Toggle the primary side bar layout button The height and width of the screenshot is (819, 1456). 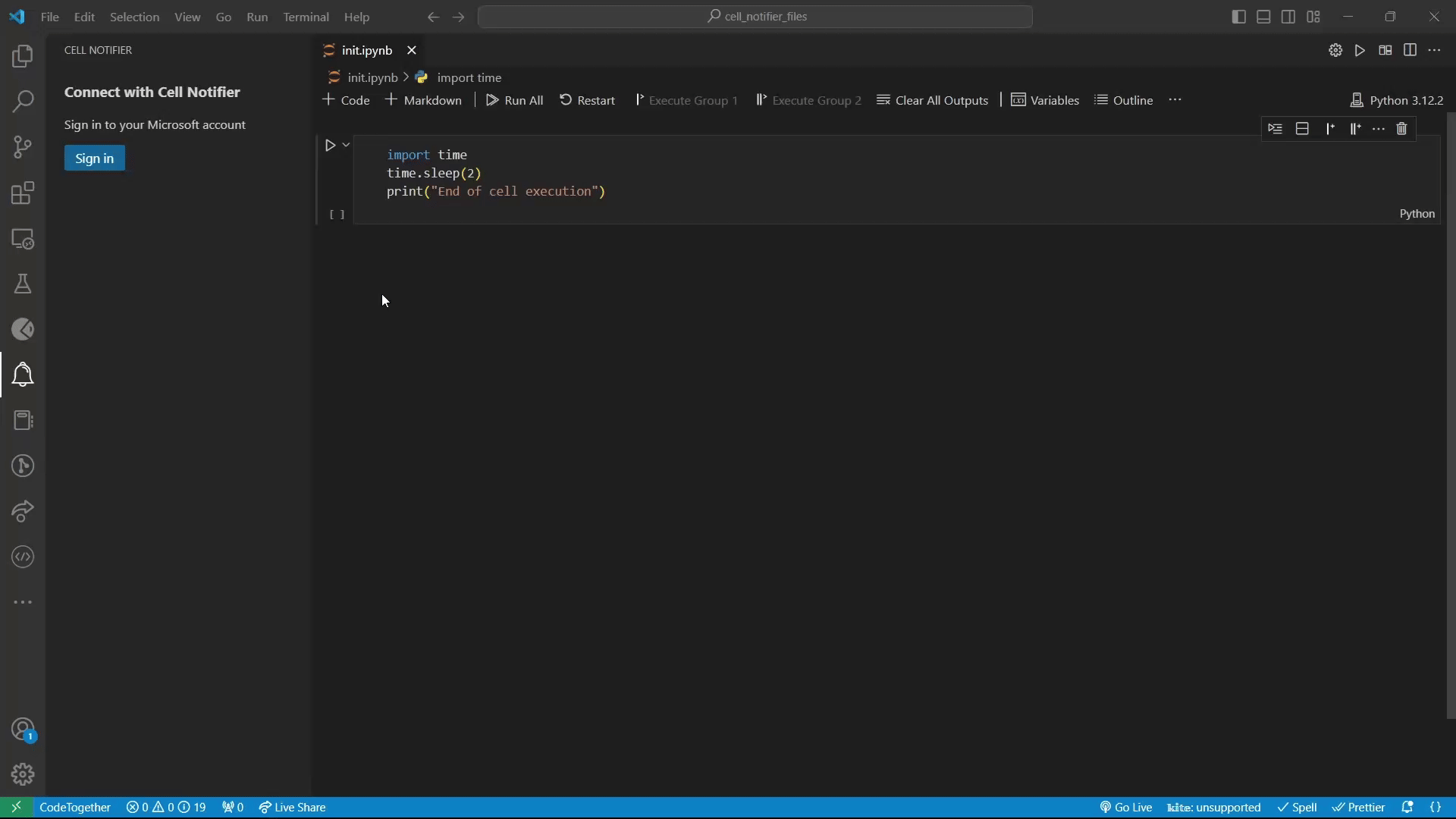pyautogui.click(x=1238, y=17)
